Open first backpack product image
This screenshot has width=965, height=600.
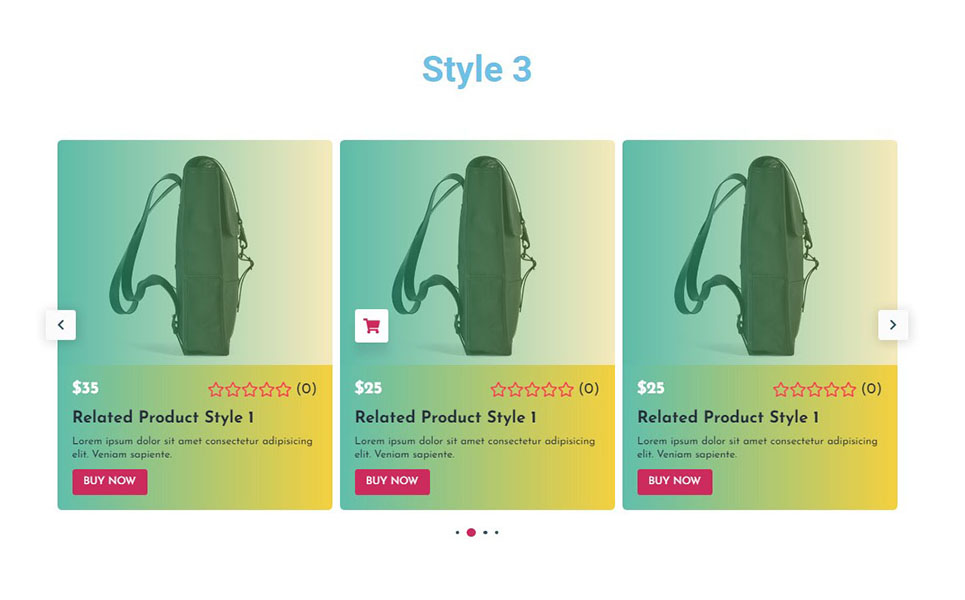[x=195, y=253]
